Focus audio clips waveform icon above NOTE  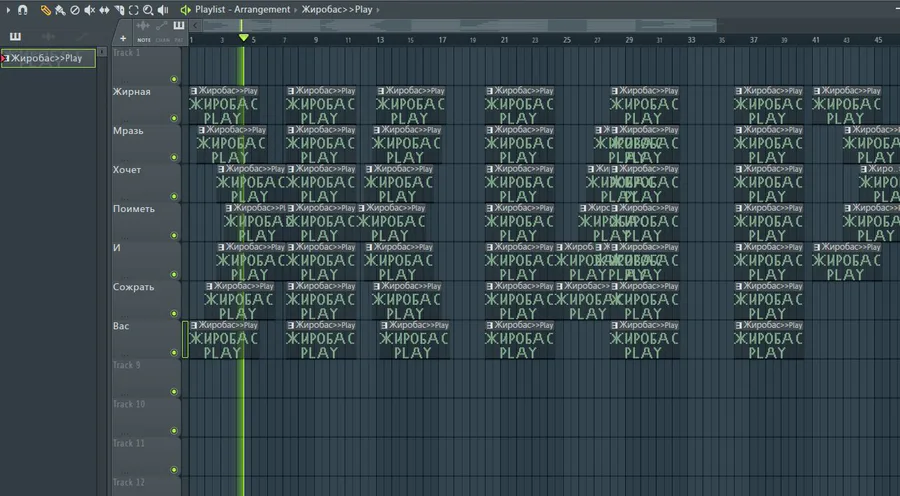click(x=143, y=26)
